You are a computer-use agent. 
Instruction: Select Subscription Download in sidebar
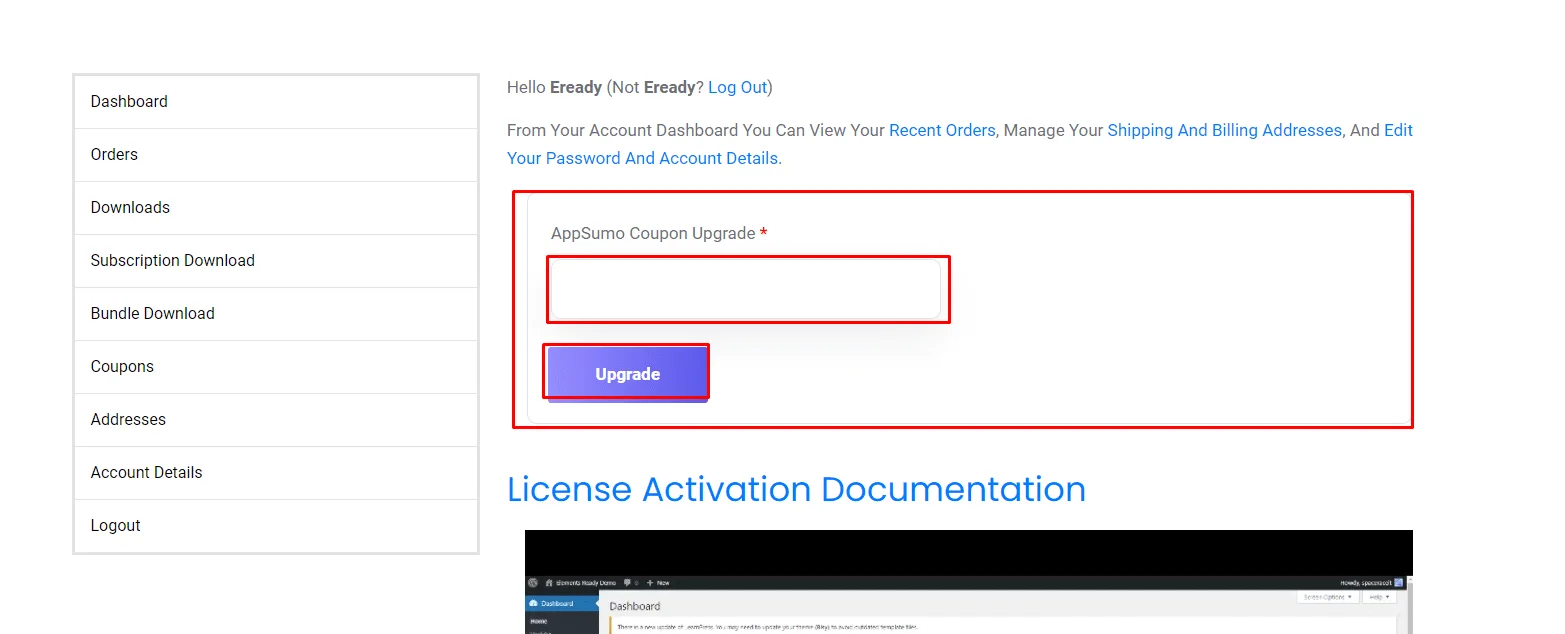point(276,261)
